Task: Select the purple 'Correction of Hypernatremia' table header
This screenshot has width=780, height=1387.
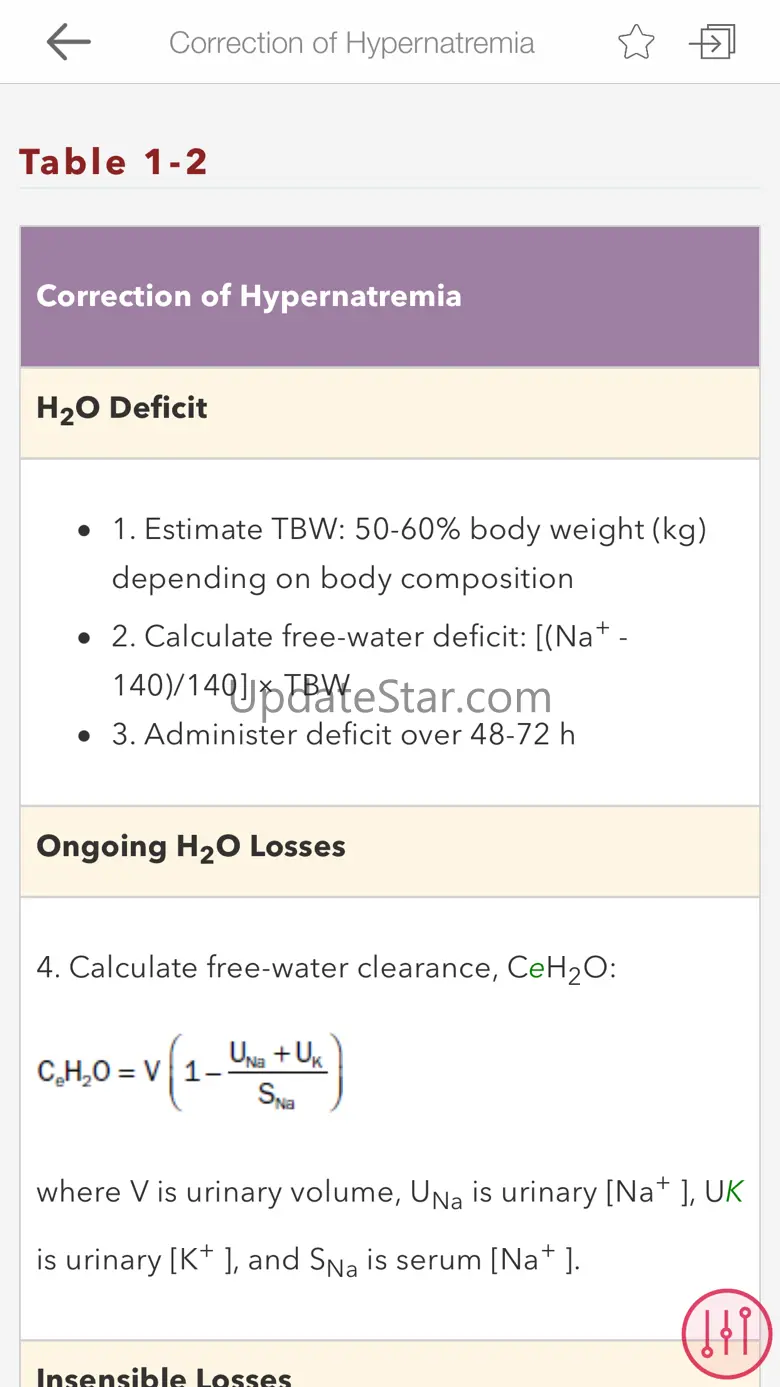Action: tap(249, 296)
